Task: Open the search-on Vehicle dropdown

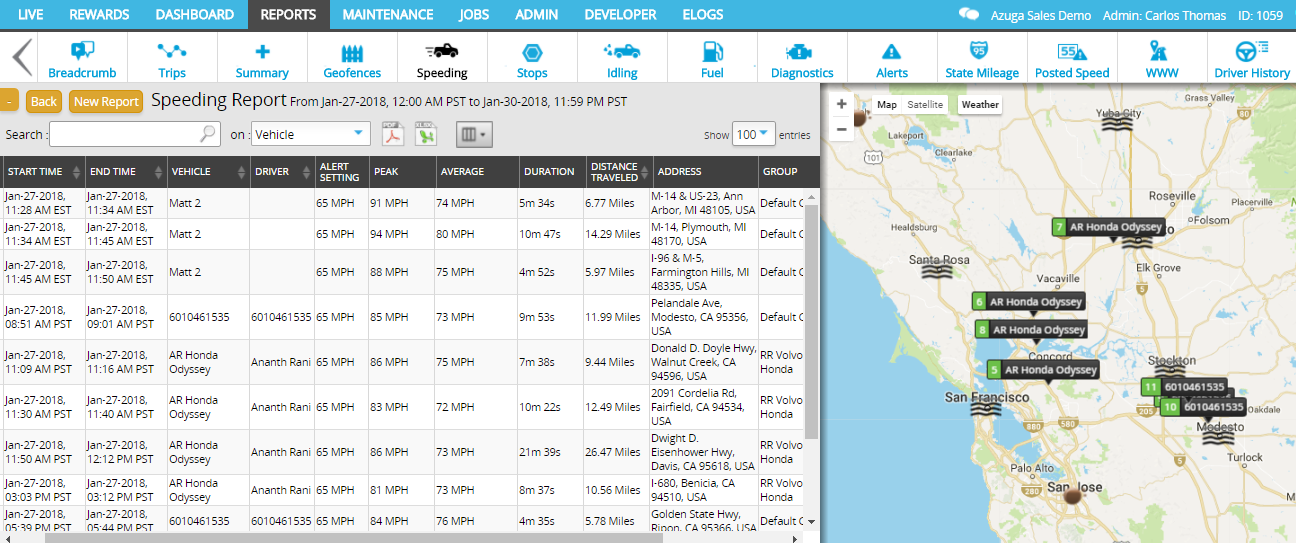Action: [310, 134]
